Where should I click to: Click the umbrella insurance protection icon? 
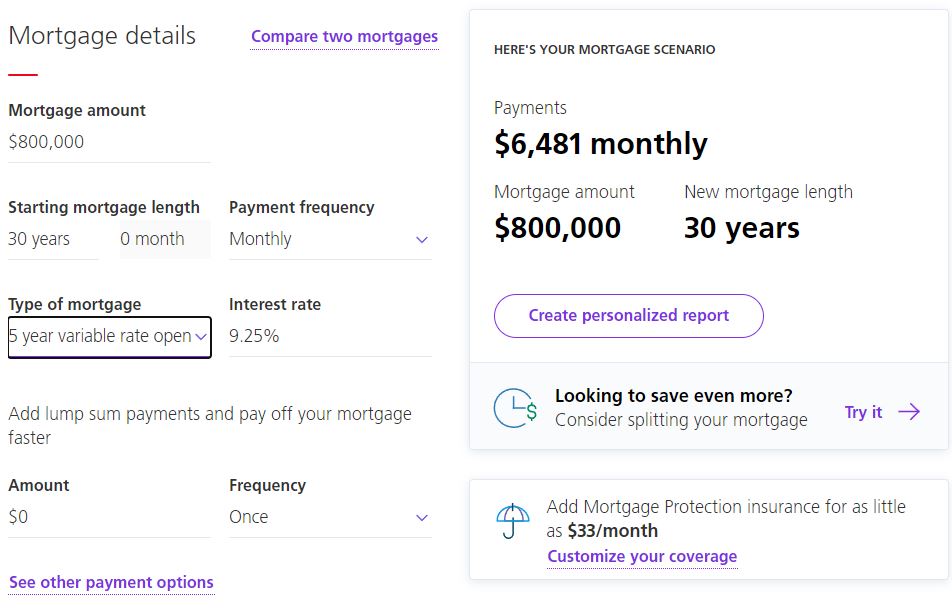(512, 521)
